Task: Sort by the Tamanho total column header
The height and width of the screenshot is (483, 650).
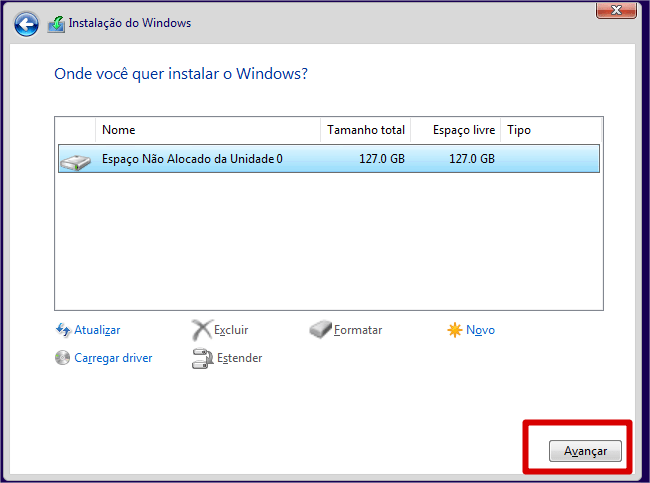Action: tap(366, 130)
